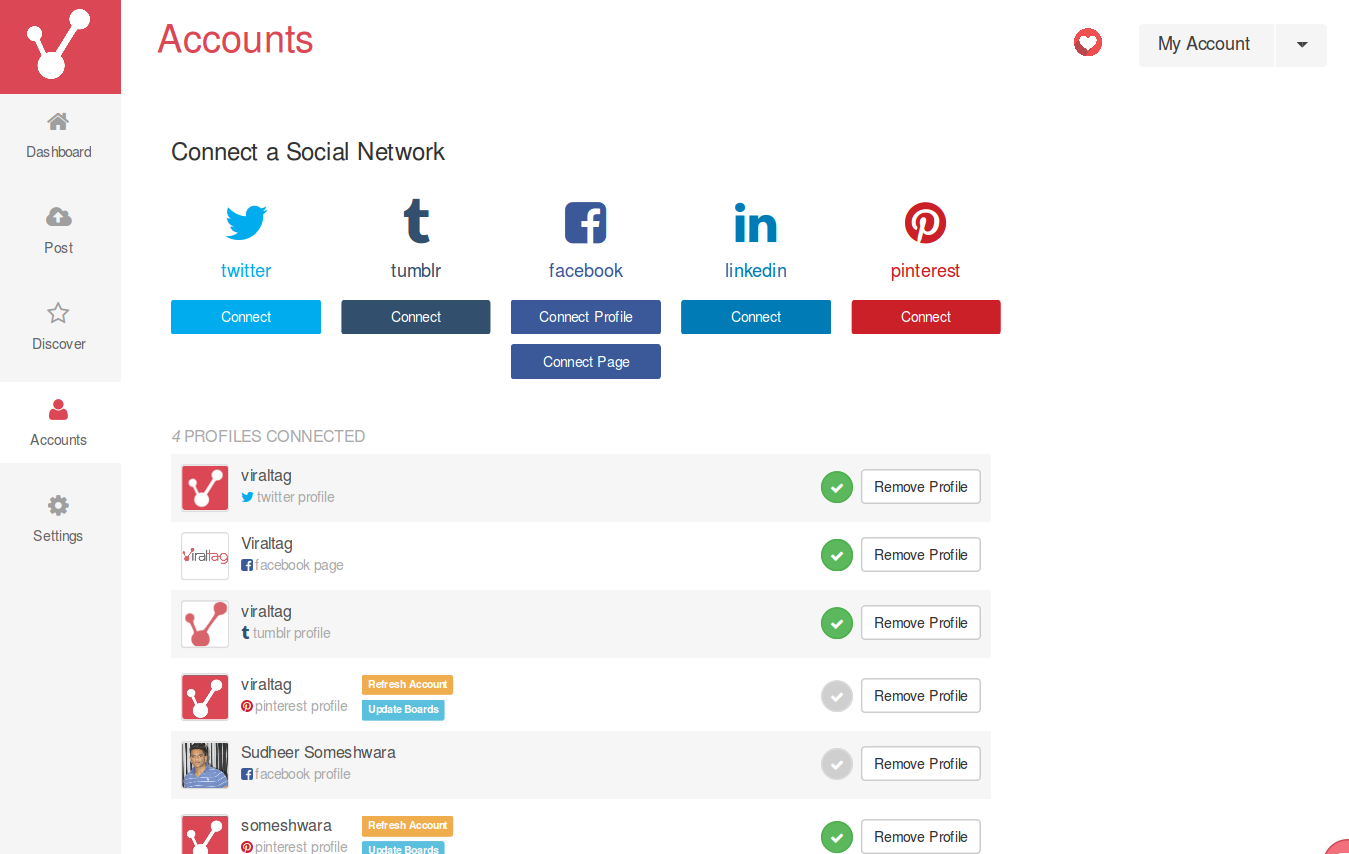Click the LinkedIn in logo
The height and width of the screenshot is (854, 1349).
pos(756,223)
